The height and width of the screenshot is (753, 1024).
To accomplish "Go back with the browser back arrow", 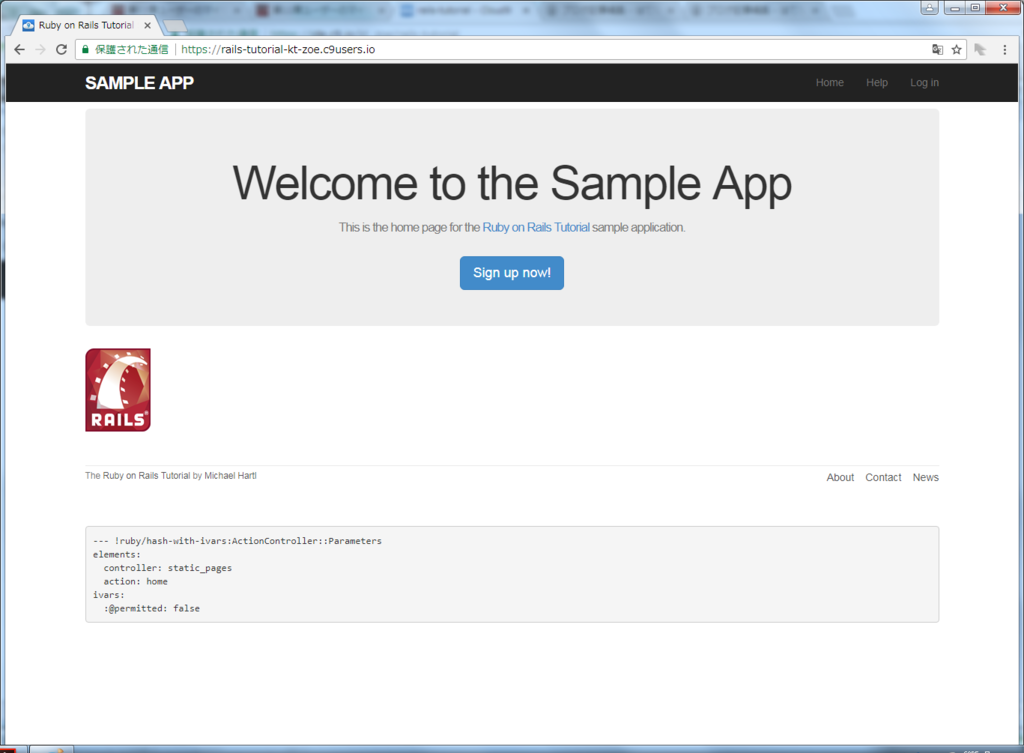I will point(20,50).
